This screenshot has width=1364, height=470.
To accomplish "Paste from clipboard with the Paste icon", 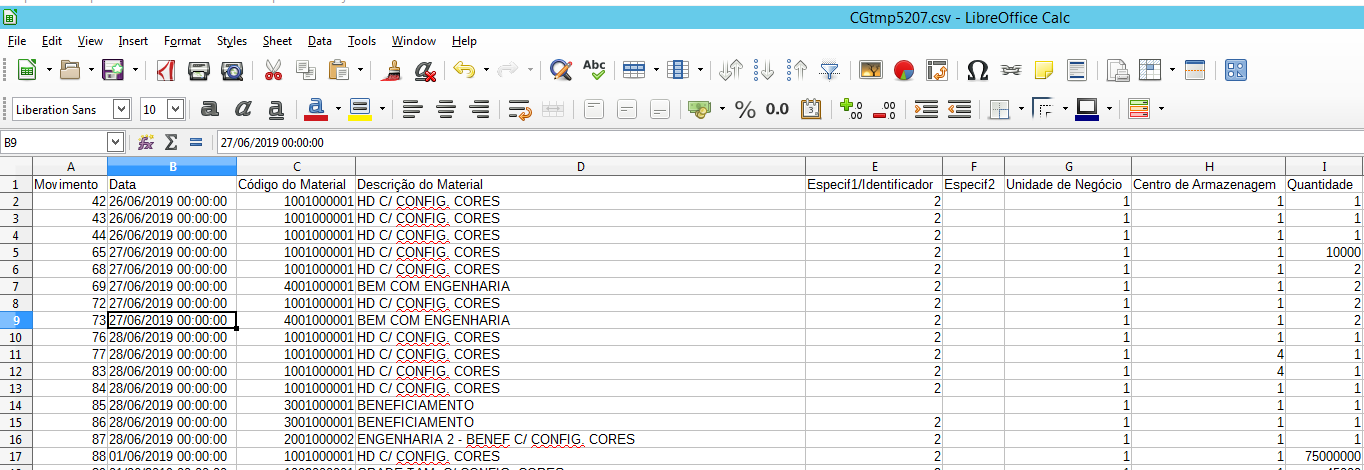I will 339,70.
